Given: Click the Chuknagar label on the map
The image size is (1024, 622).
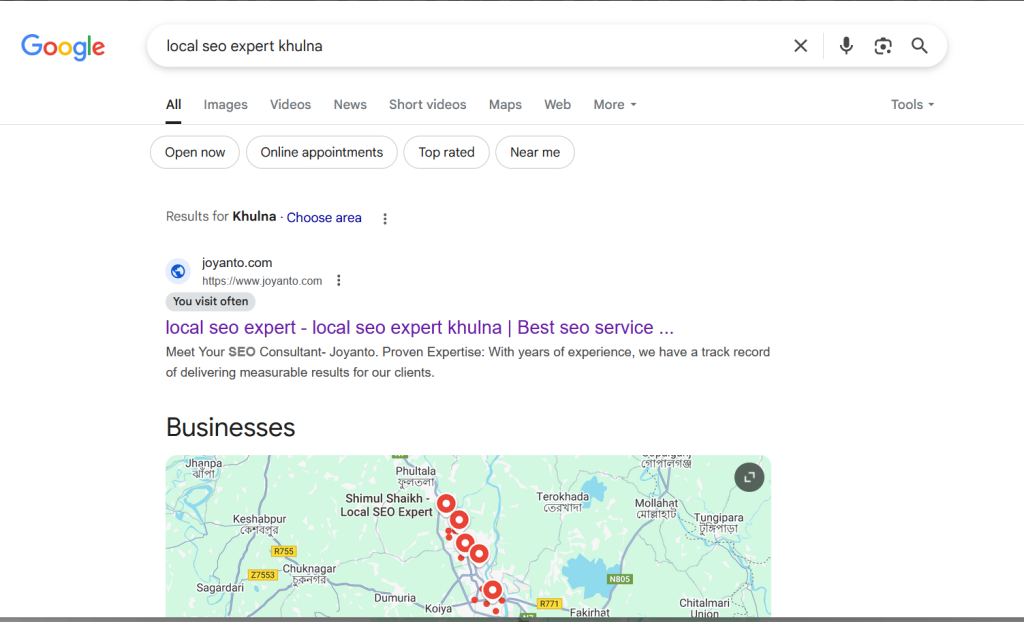Looking at the screenshot, I should 309,573.
